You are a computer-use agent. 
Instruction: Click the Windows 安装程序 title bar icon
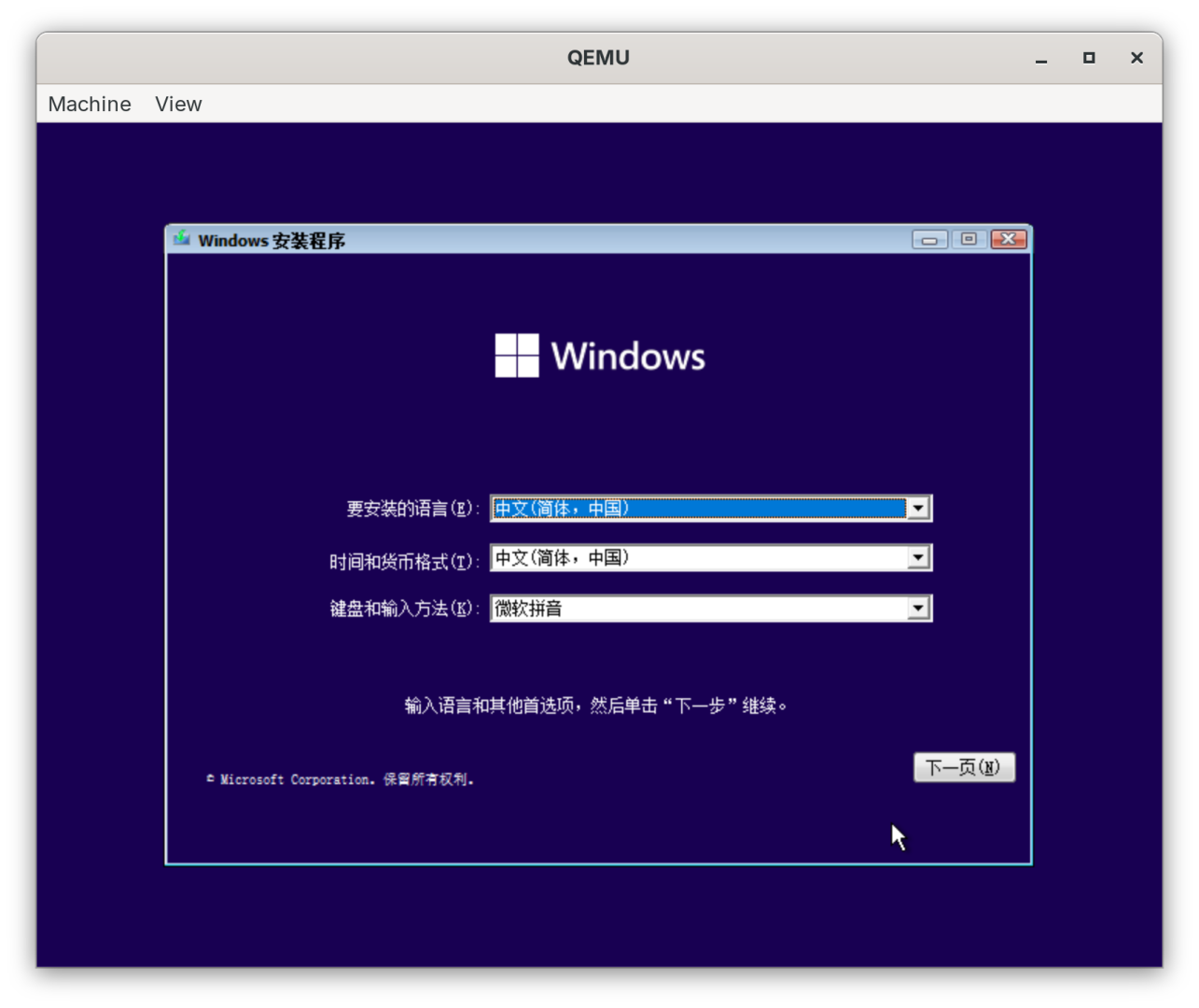(182, 240)
